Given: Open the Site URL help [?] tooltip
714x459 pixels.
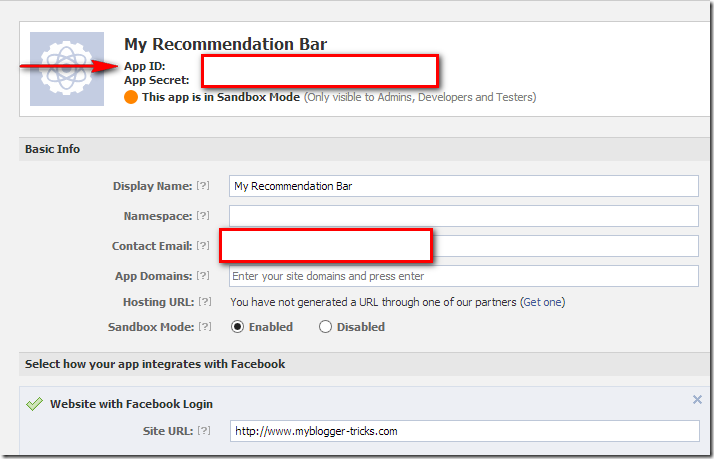Looking at the screenshot, I should tap(203, 431).
